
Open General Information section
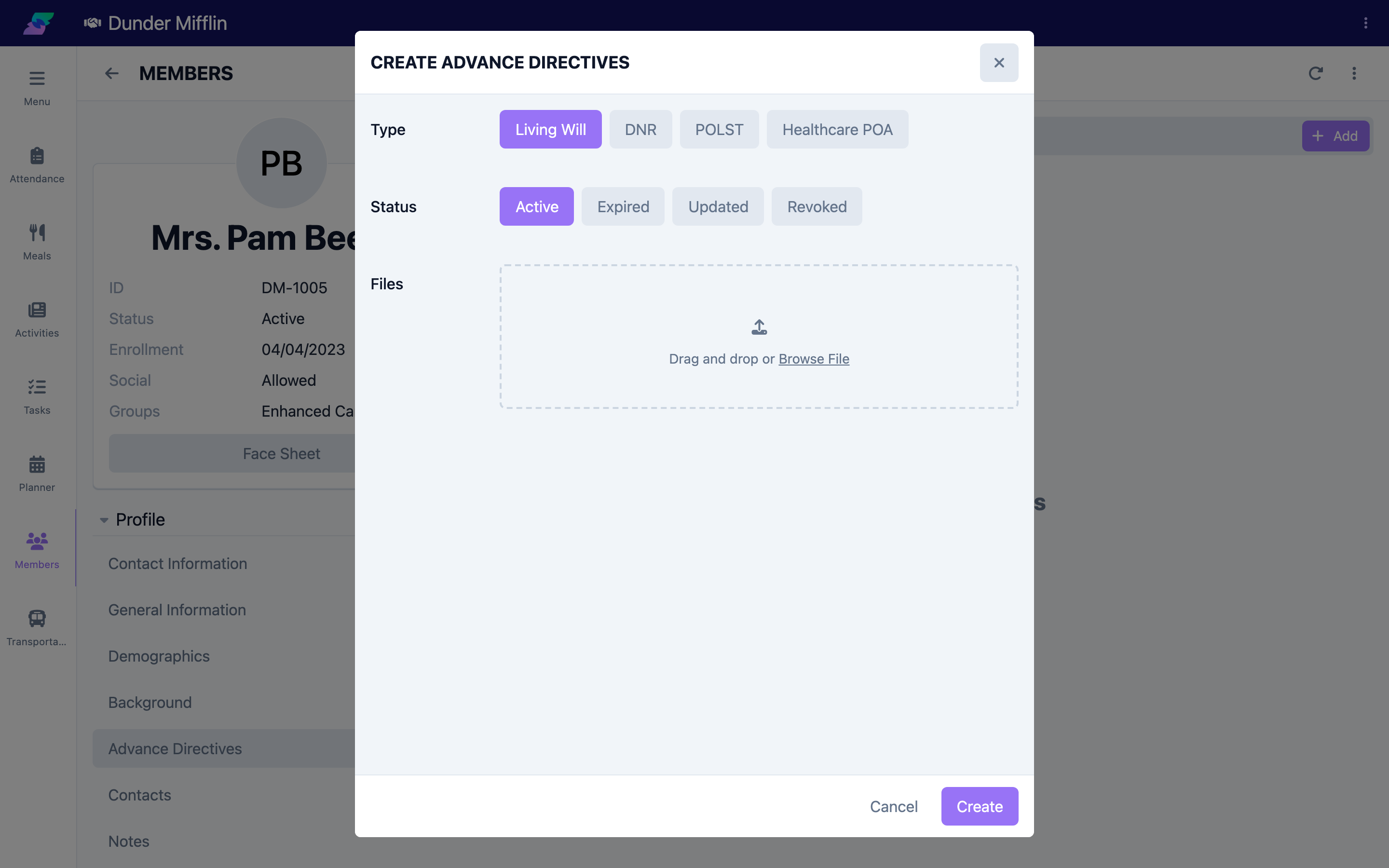coord(177,610)
